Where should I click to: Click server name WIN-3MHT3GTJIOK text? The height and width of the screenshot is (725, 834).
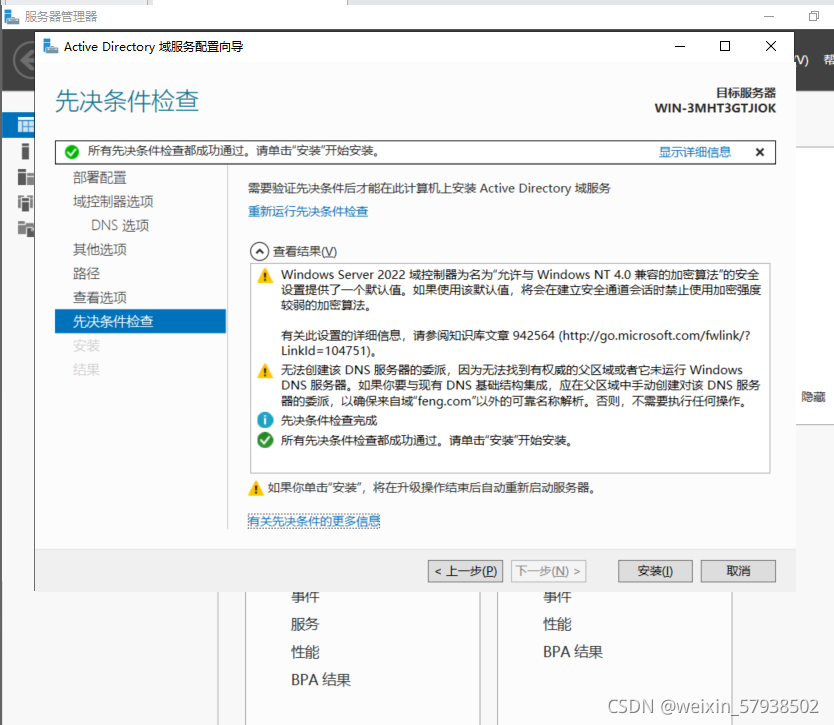click(715, 108)
